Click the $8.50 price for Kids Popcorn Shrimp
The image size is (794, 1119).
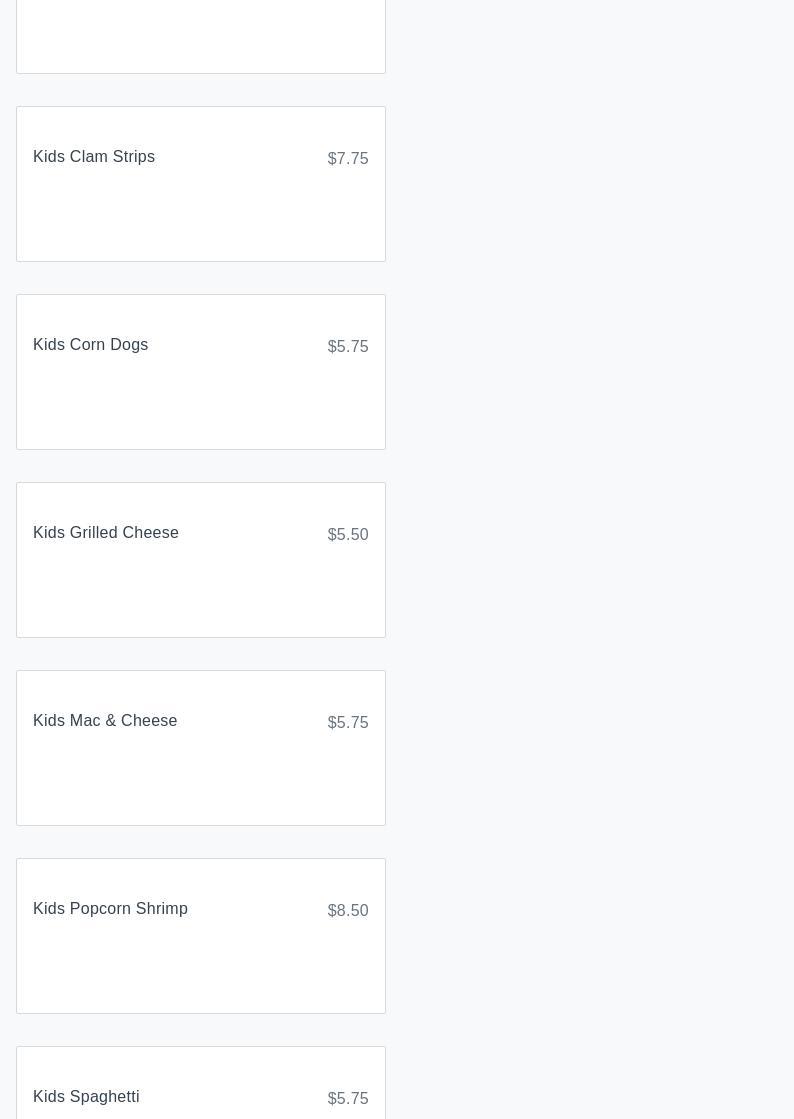(348, 911)
